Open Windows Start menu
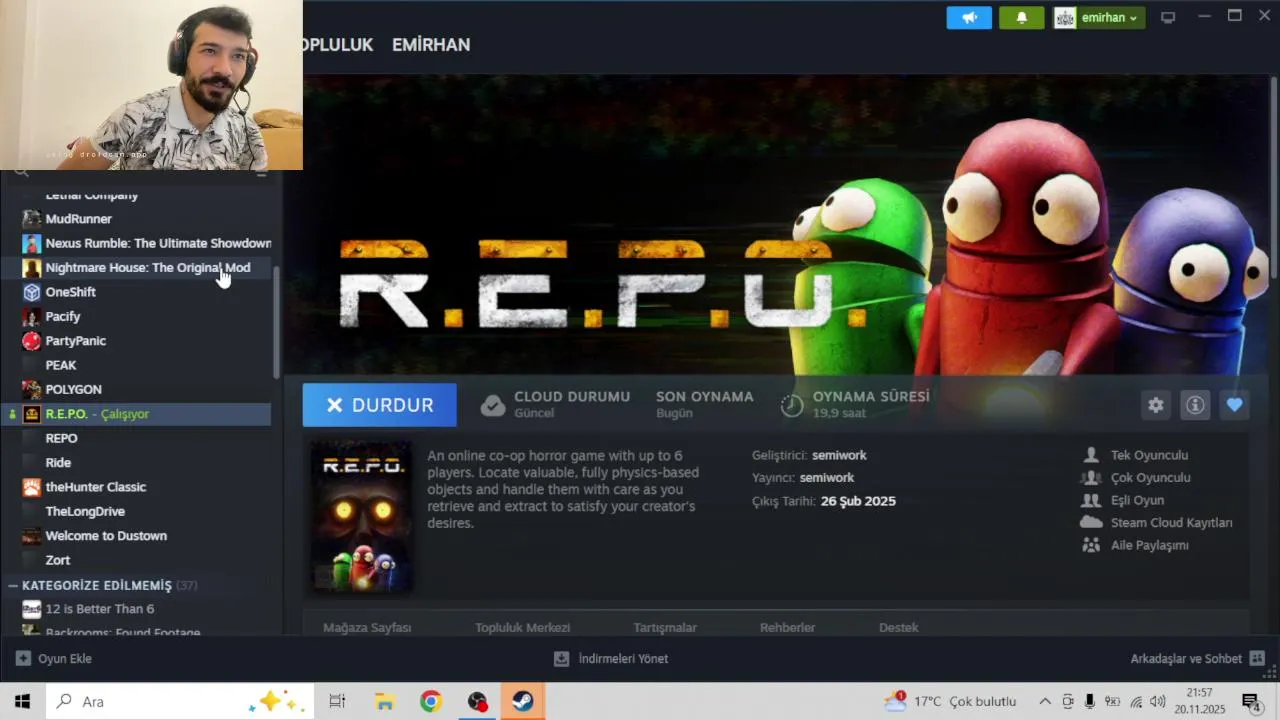 [x=22, y=701]
